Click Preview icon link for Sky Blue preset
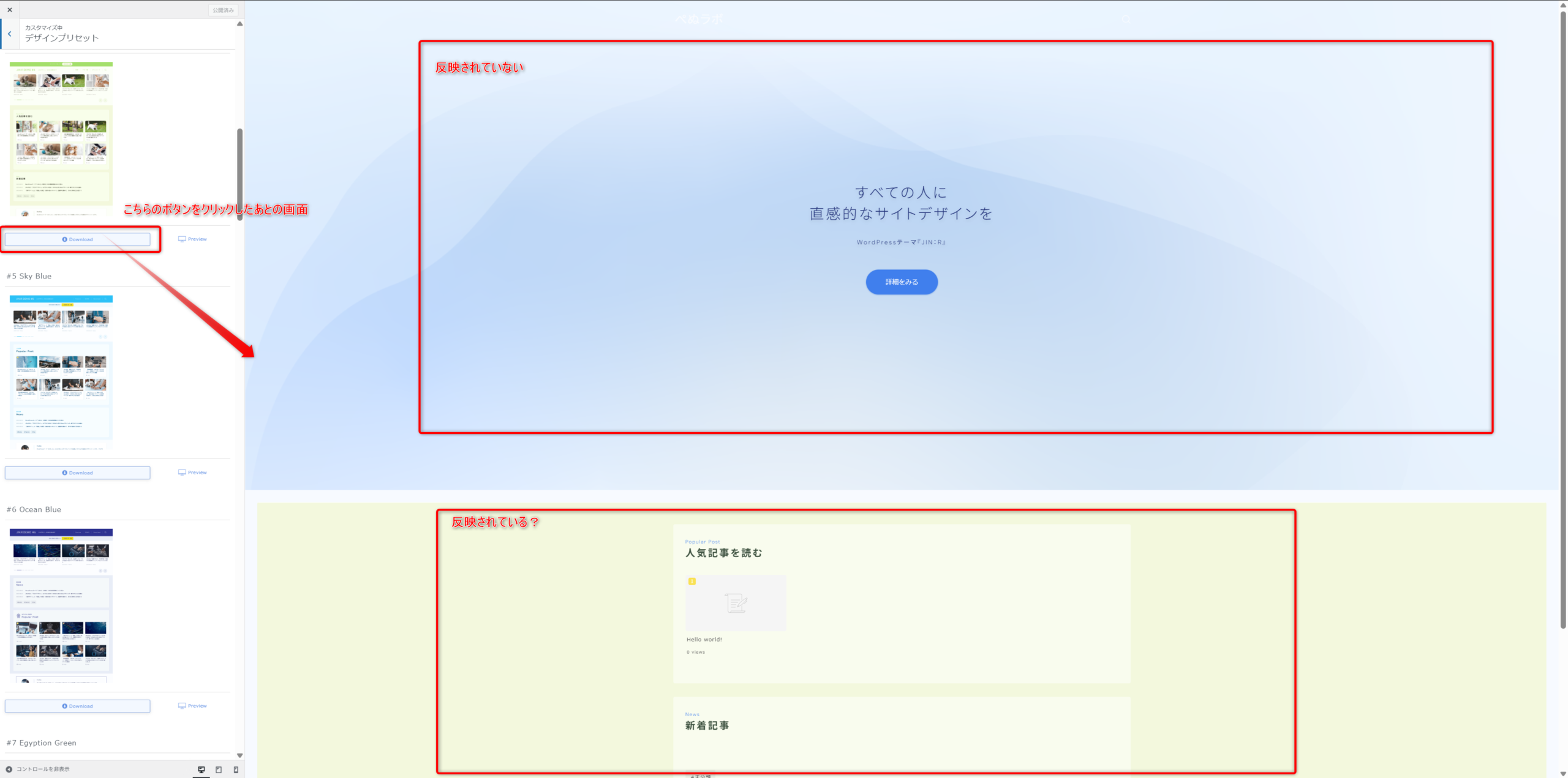Image resolution: width=1568 pixels, height=778 pixels. pyautogui.click(x=192, y=473)
